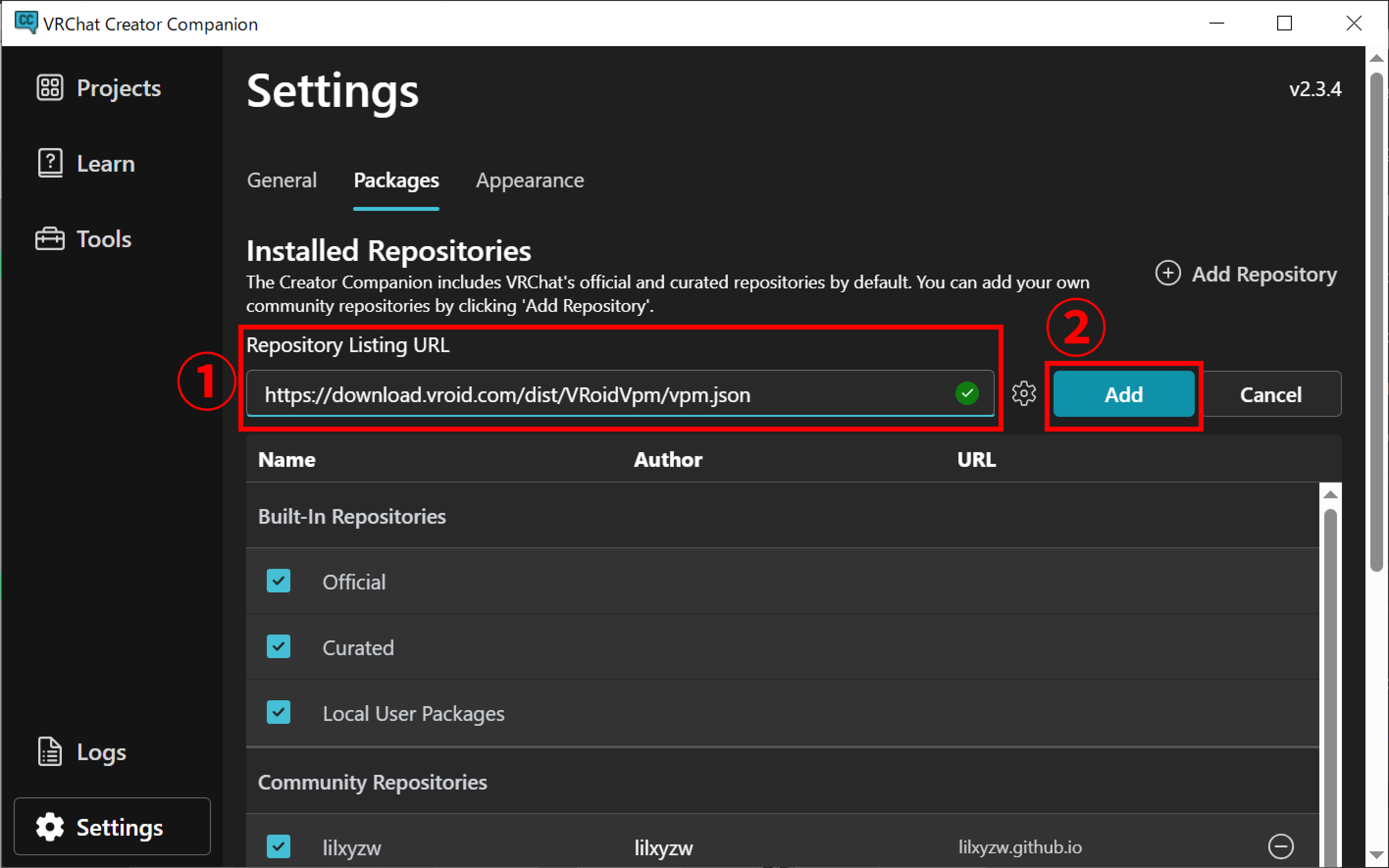1389x868 pixels.
Task: Click the Settings gear in sidebar
Action: click(50, 827)
